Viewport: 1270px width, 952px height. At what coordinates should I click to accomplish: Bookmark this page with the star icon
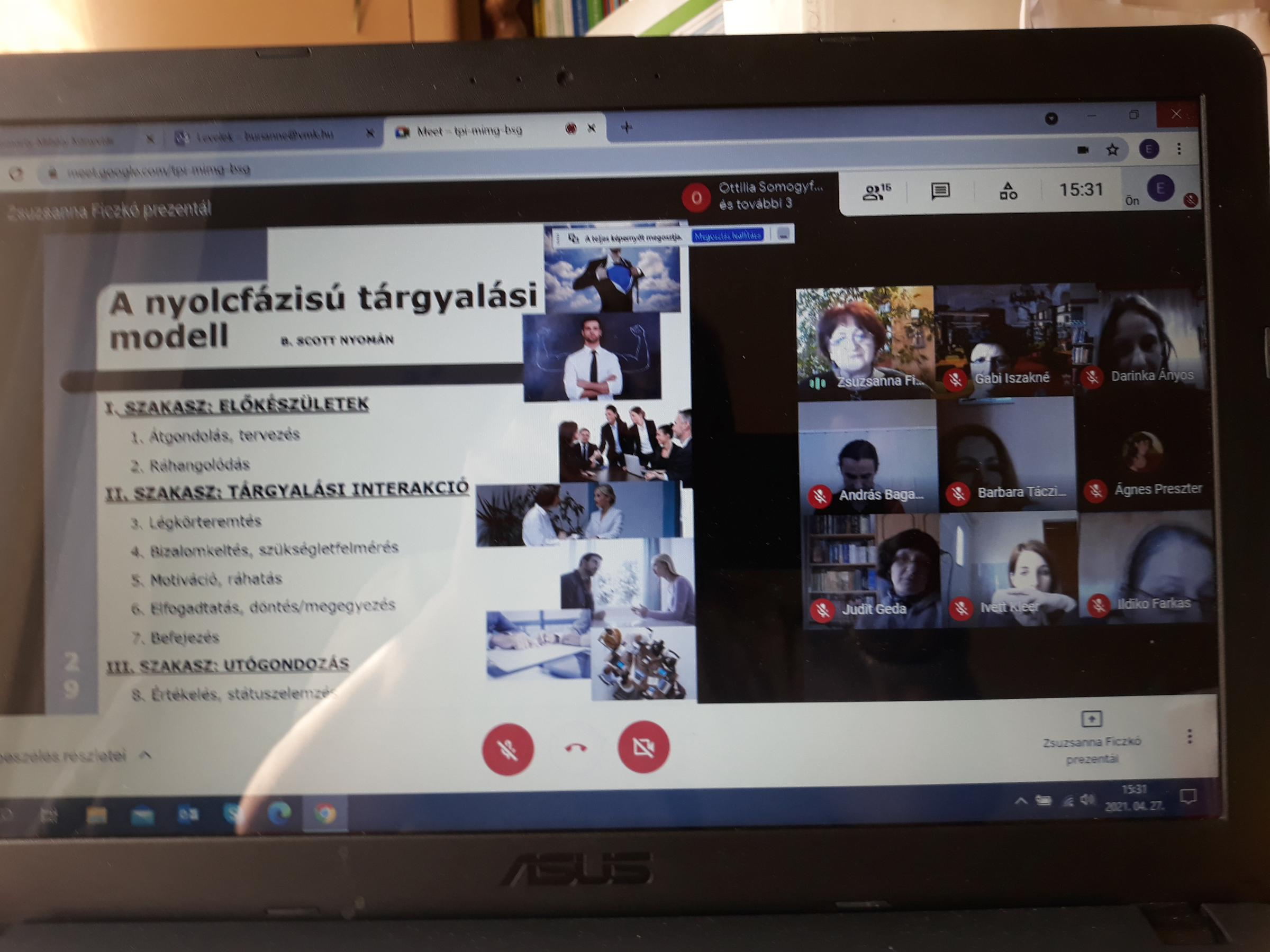click(x=1112, y=150)
